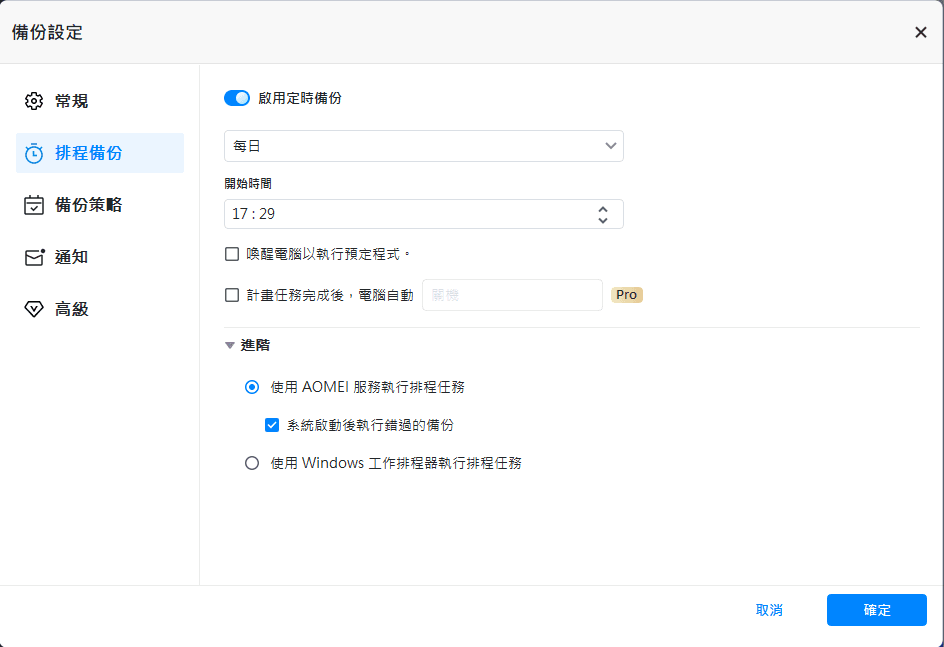Click the stopwatch icon for 排程備份

pyautogui.click(x=34, y=153)
